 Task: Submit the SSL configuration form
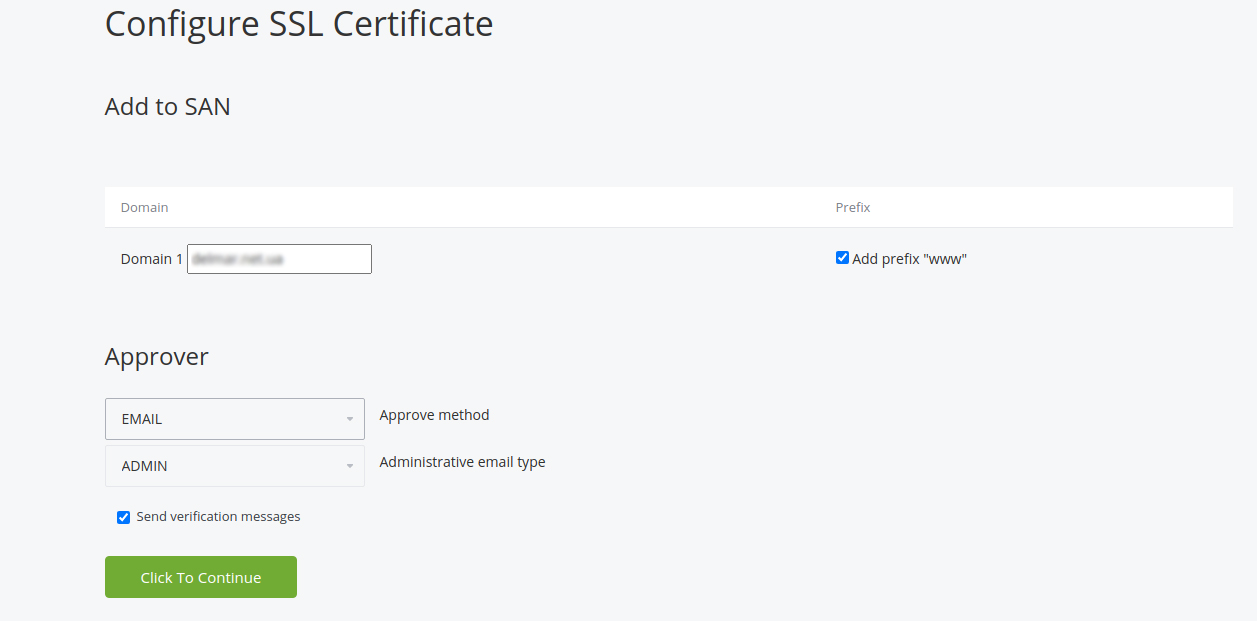(200, 577)
